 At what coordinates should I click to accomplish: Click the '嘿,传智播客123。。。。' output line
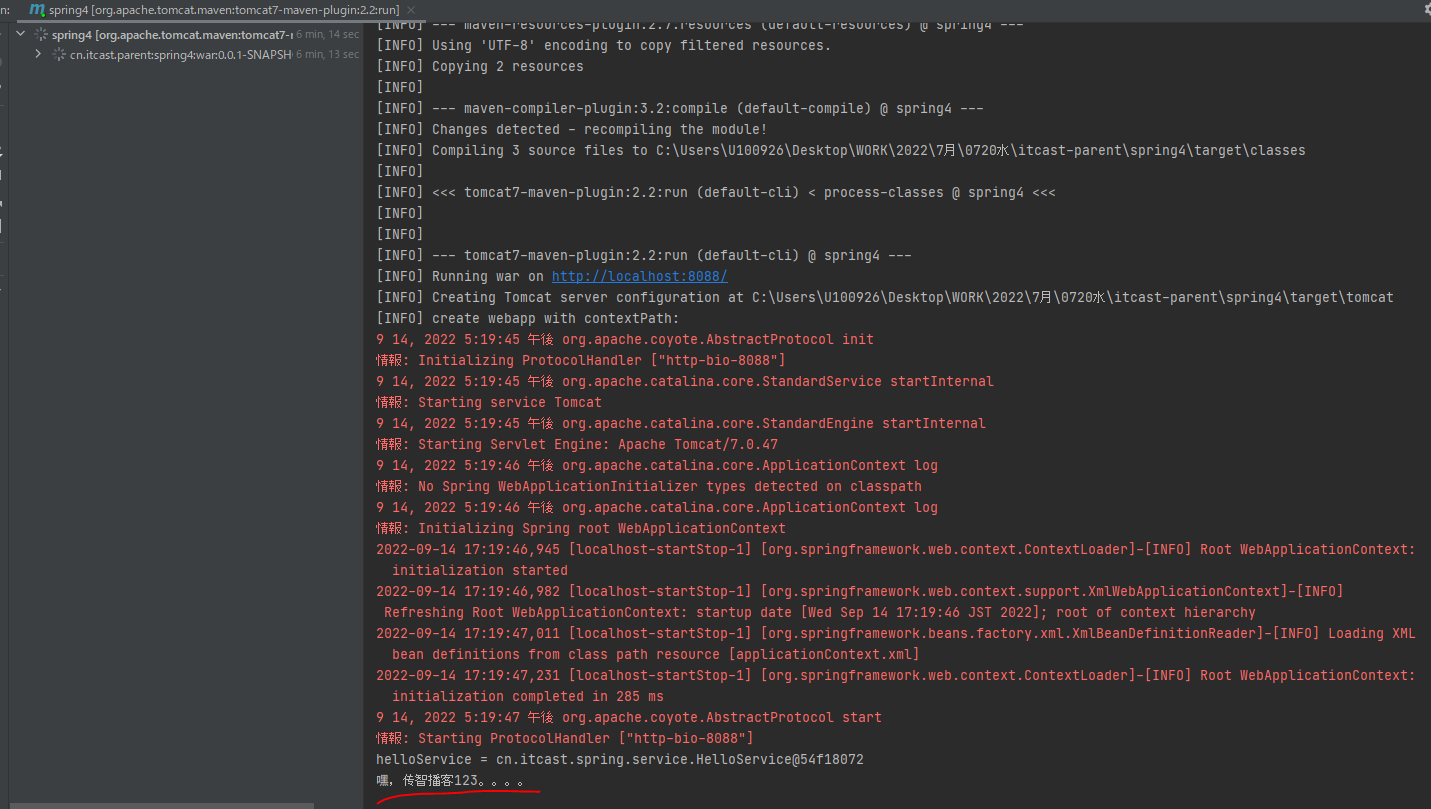[x=450, y=780]
